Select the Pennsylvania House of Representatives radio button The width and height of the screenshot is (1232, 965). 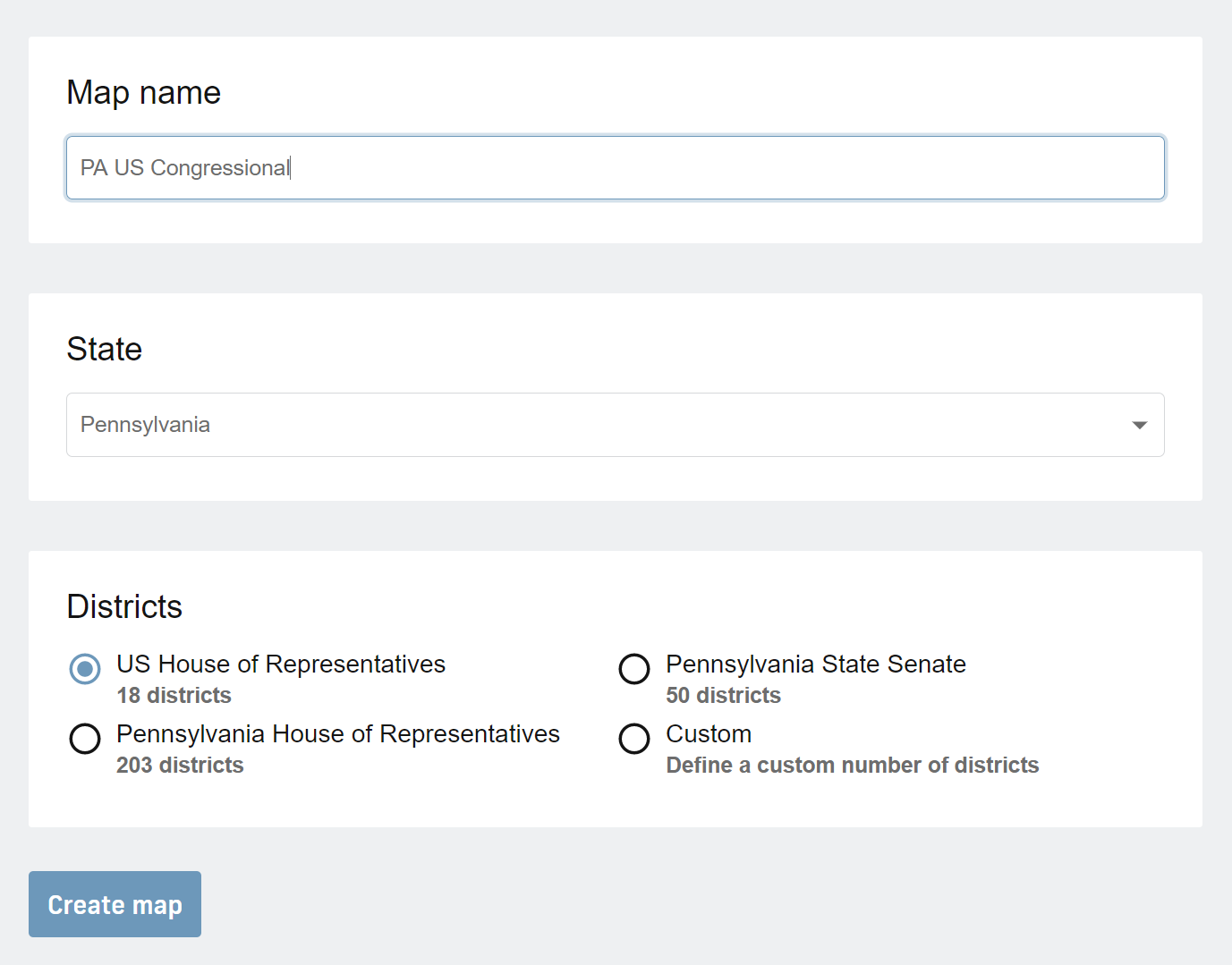point(85,738)
